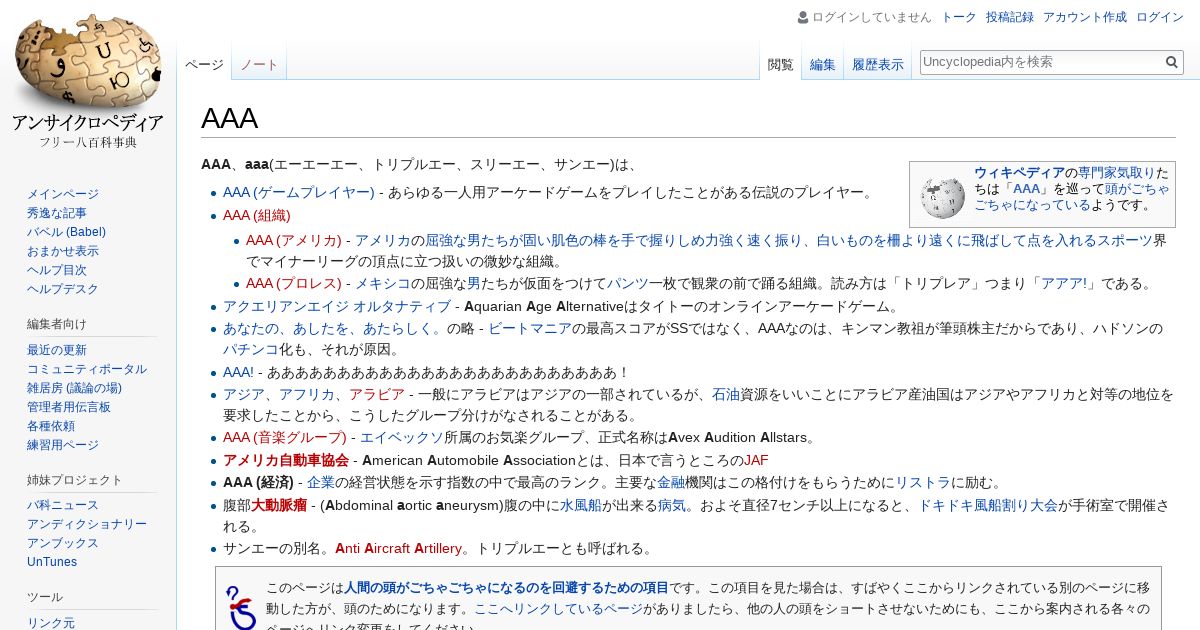Open red link AAA (プロレス)
1200x630 pixels.
tap(294, 283)
